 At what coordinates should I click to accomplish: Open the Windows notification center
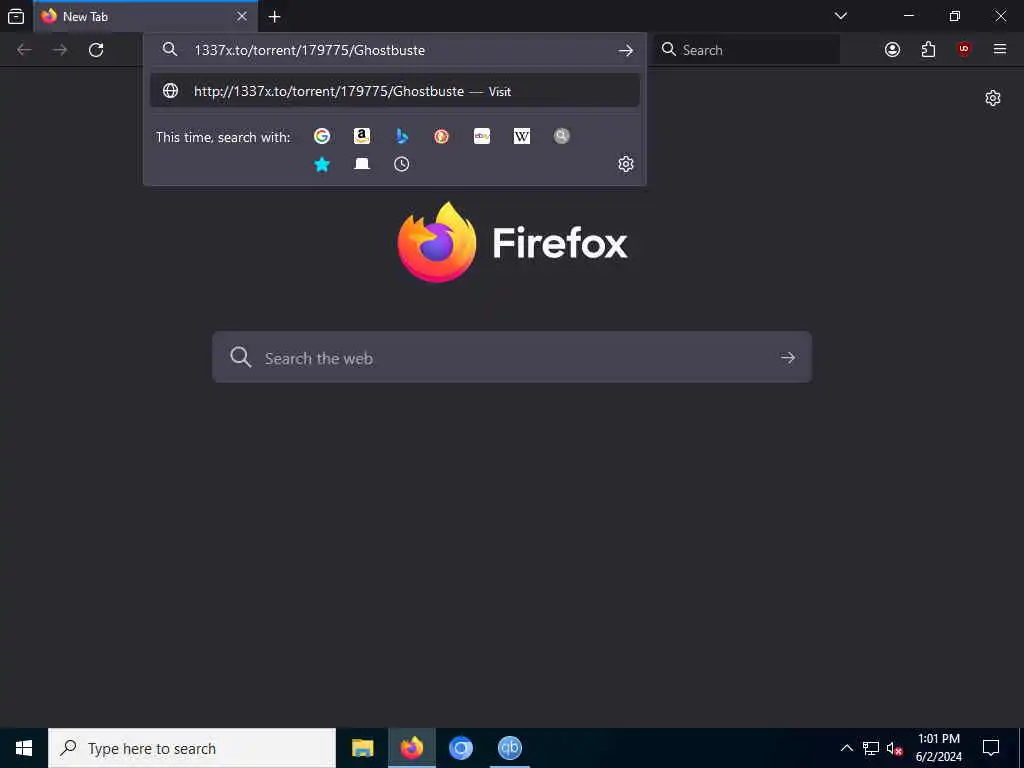[x=991, y=748]
